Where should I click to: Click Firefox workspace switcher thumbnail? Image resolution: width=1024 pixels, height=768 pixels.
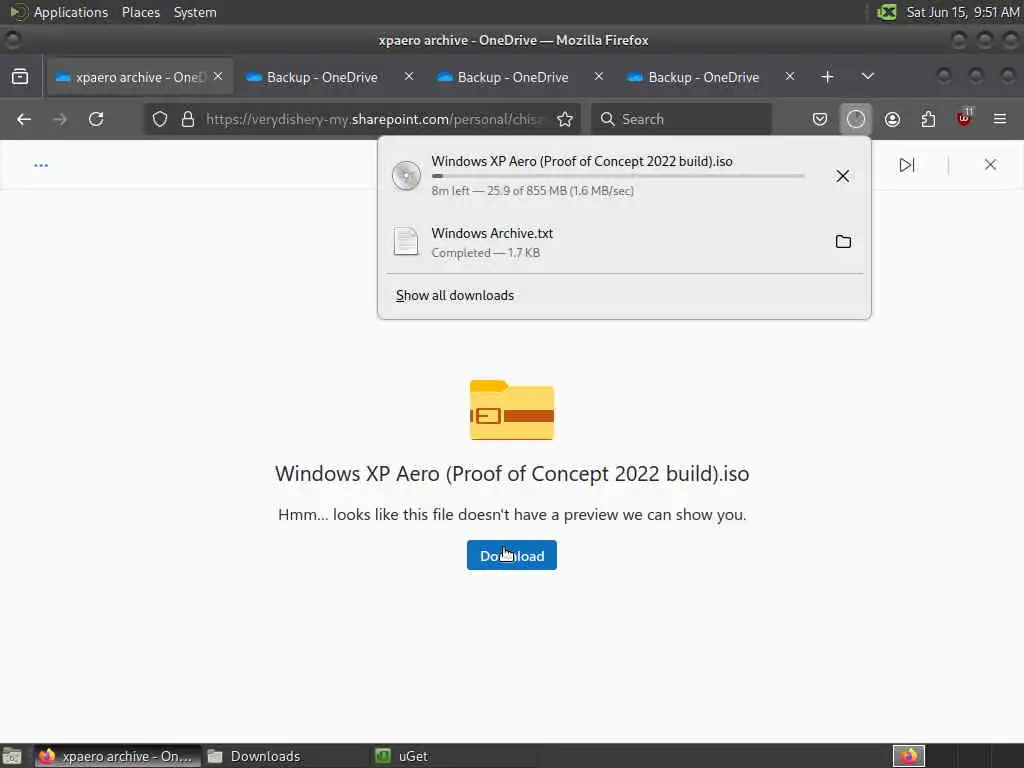coord(909,756)
